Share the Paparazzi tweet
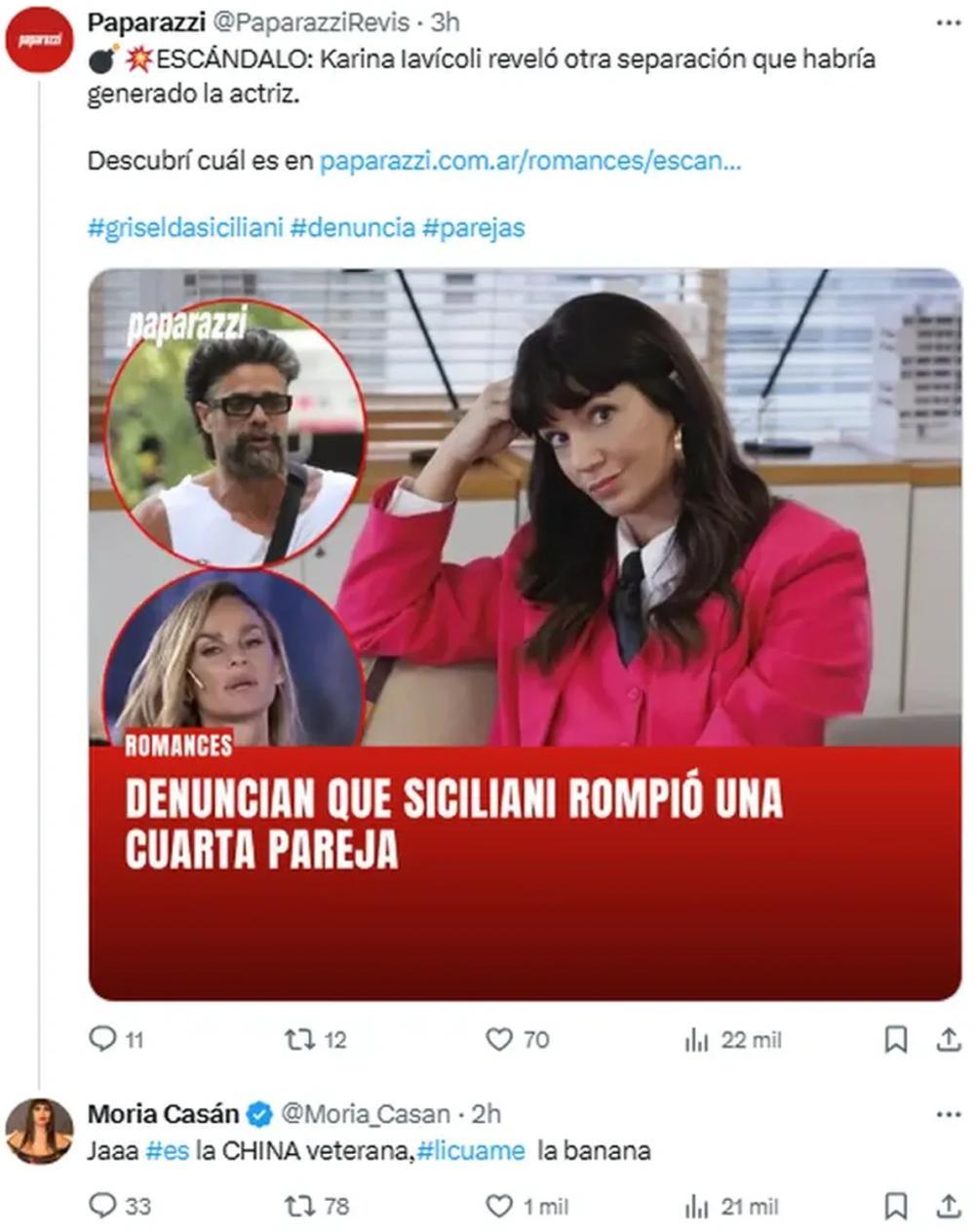Screen dimensions: 975x1232 click(949, 1041)
